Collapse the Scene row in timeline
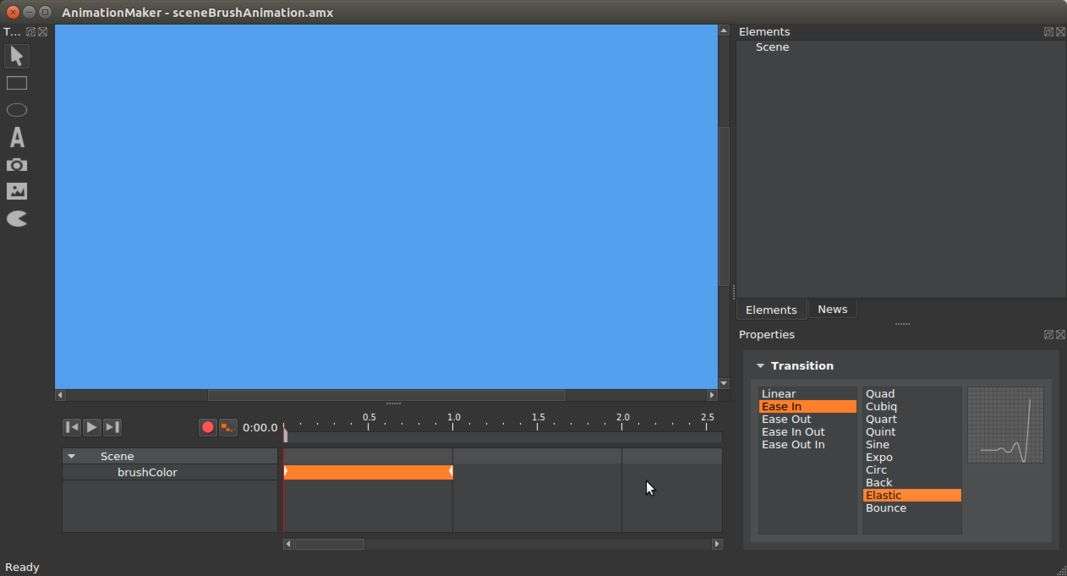 click(x=71, y=456)
